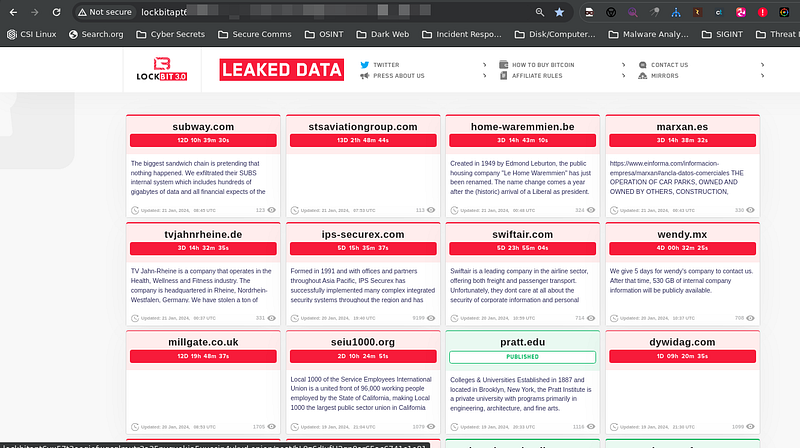Open the CONTACT US menu item
Image resolution: width=800 pixels, height=448 pixels.
tap(669, 65)
